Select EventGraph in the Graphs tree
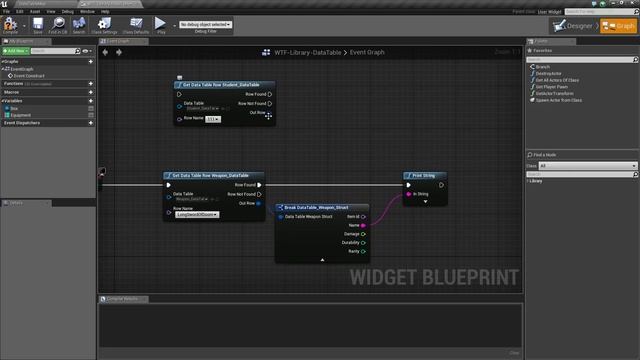 point(22,69)
